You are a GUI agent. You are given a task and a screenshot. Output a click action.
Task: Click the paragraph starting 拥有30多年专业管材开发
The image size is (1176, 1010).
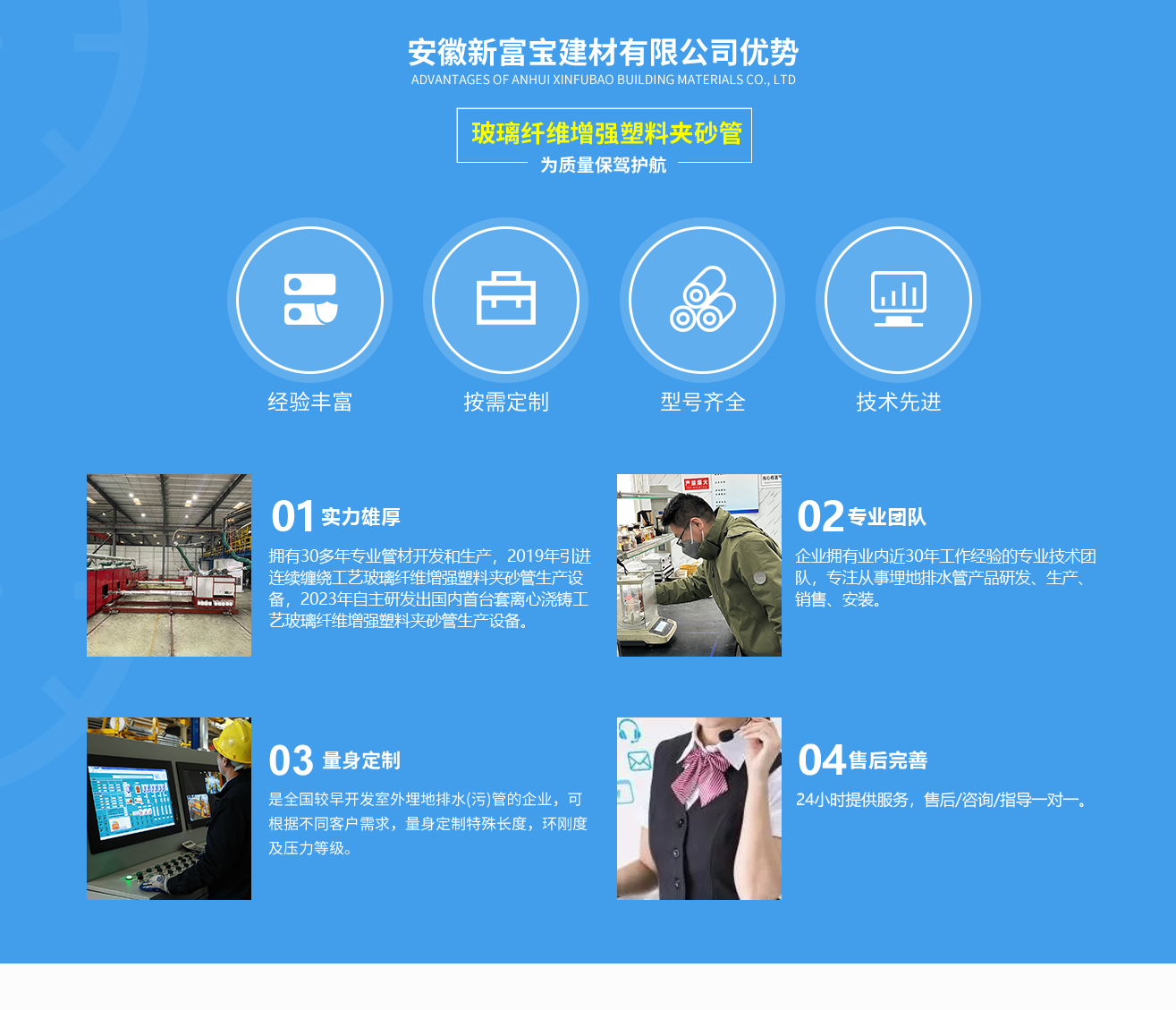430,589
